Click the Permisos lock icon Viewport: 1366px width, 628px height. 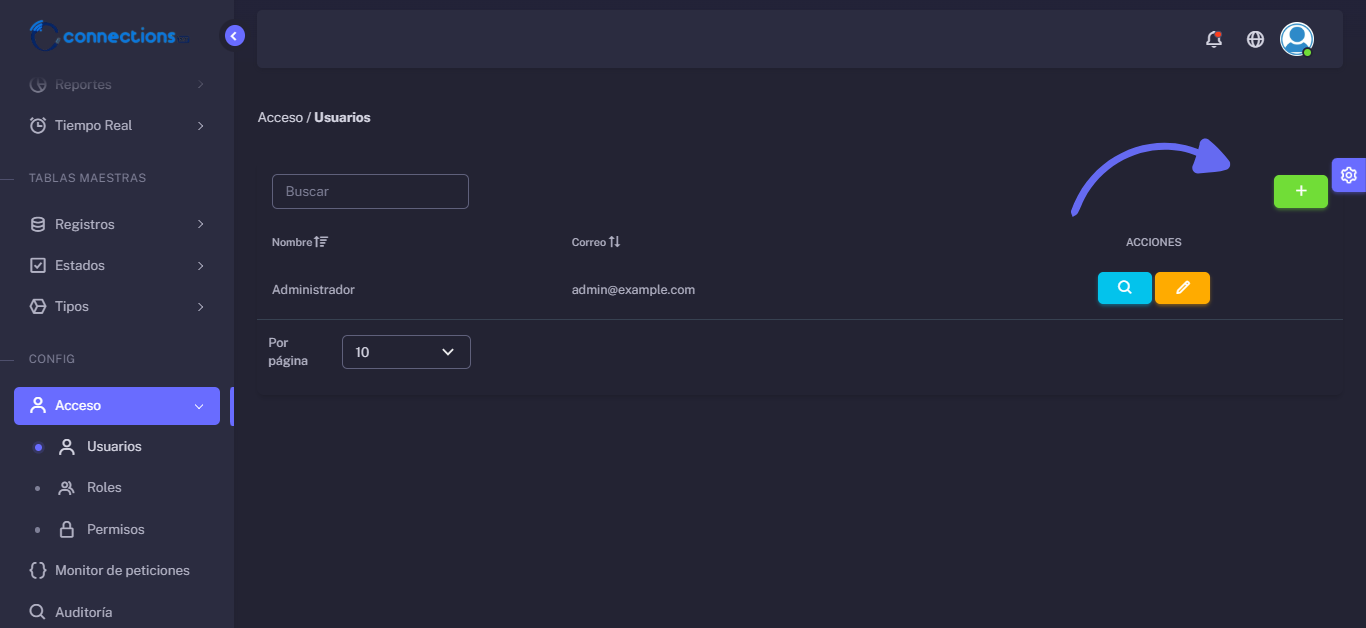[x=67, y=529]
